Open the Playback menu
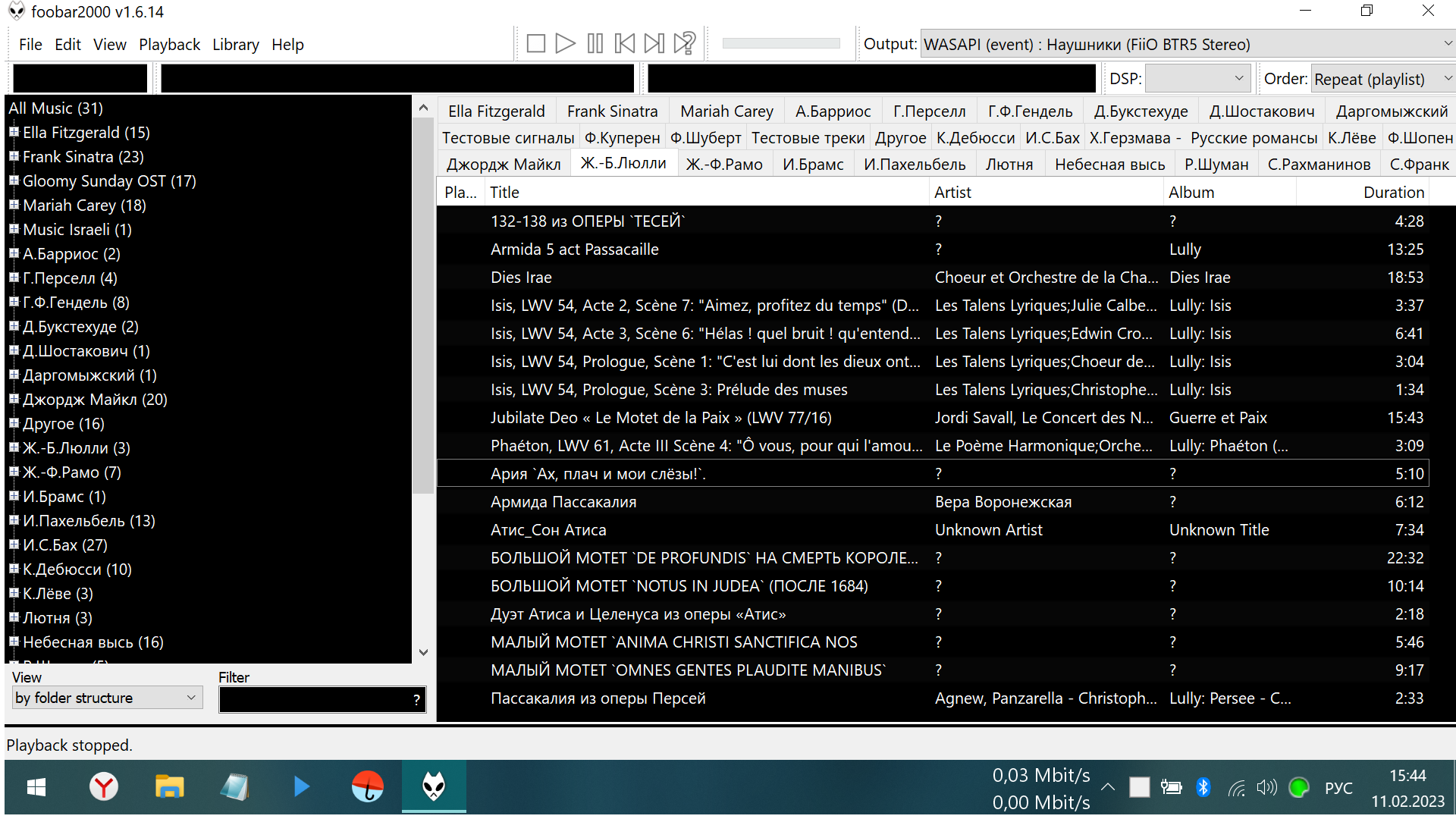This screenshot has width=1456, height=819. [x=169, y=45]
